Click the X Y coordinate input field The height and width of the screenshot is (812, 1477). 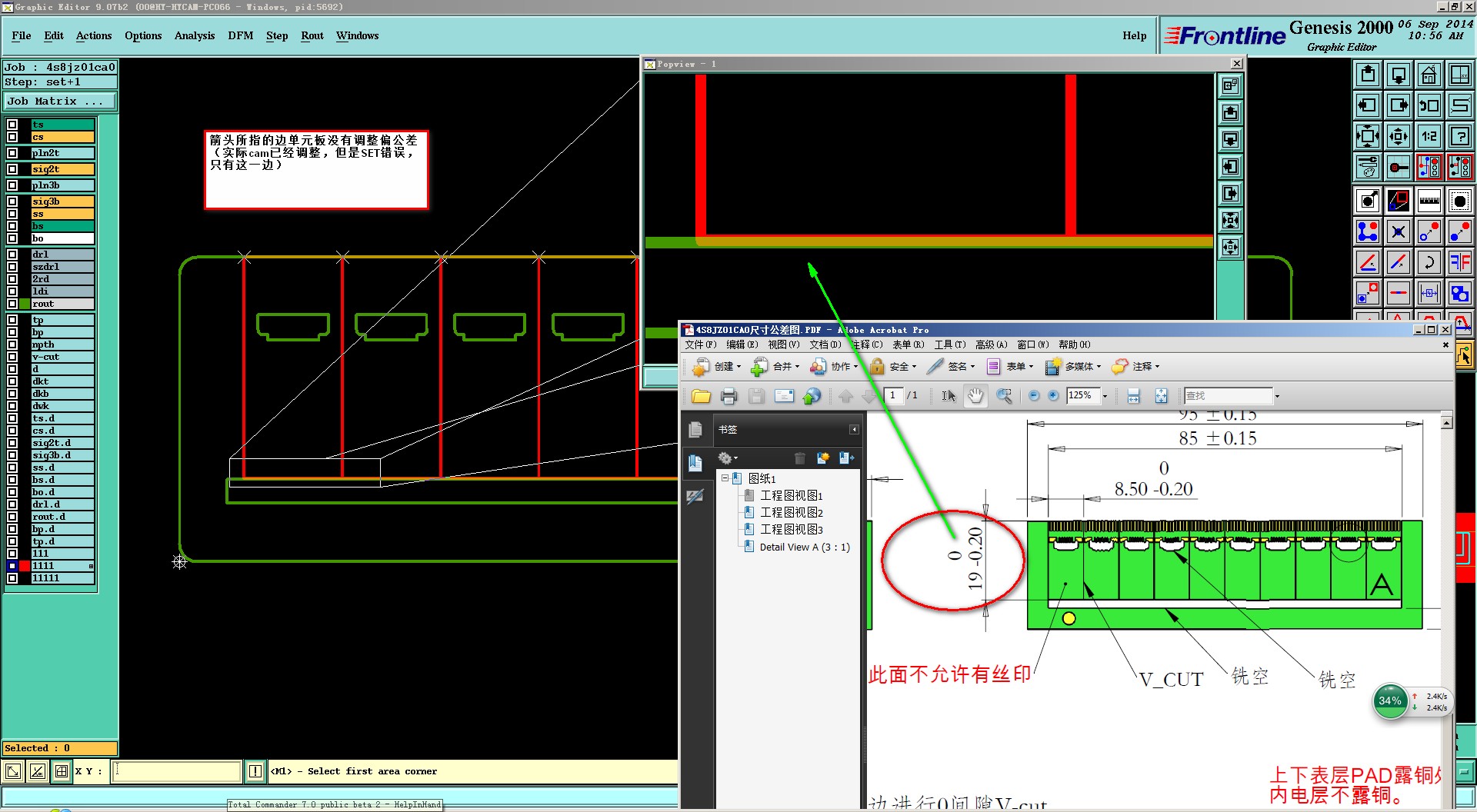coord(178,771)
